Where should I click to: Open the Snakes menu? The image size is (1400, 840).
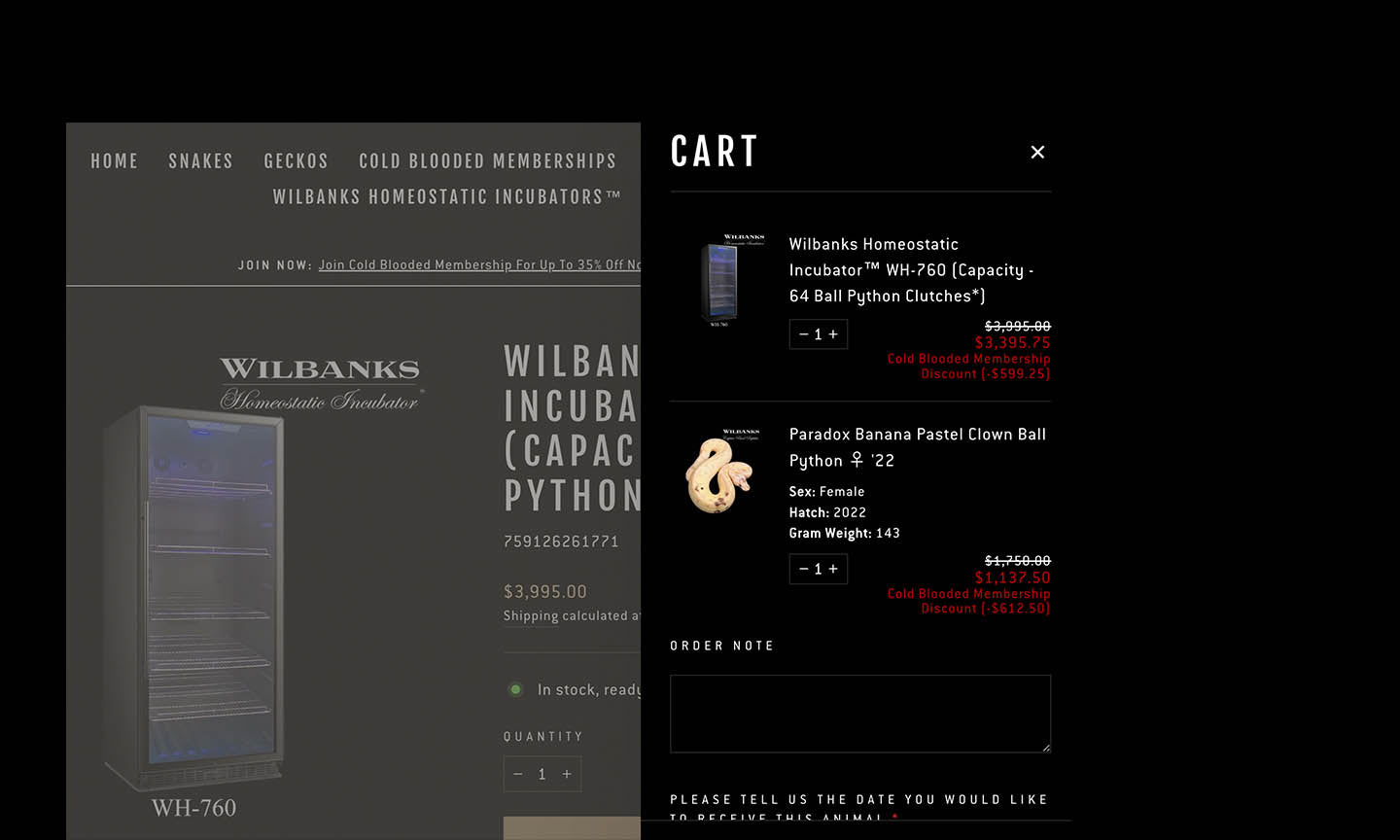click(201, 161)
